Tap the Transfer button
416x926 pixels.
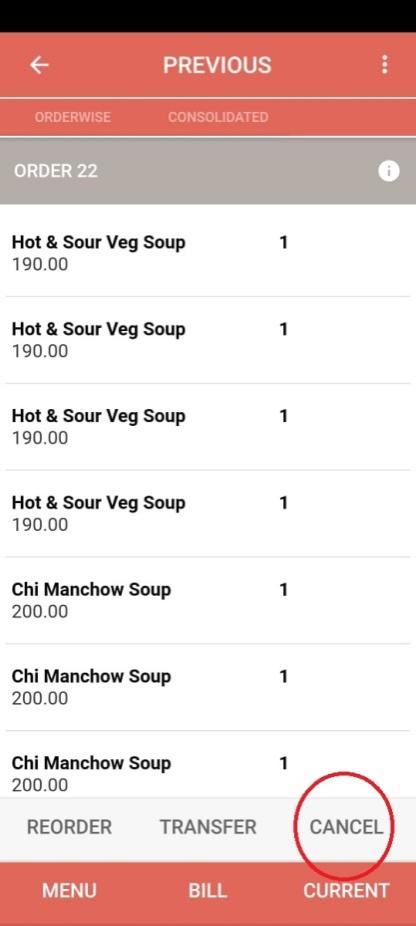tap(208, 827)
